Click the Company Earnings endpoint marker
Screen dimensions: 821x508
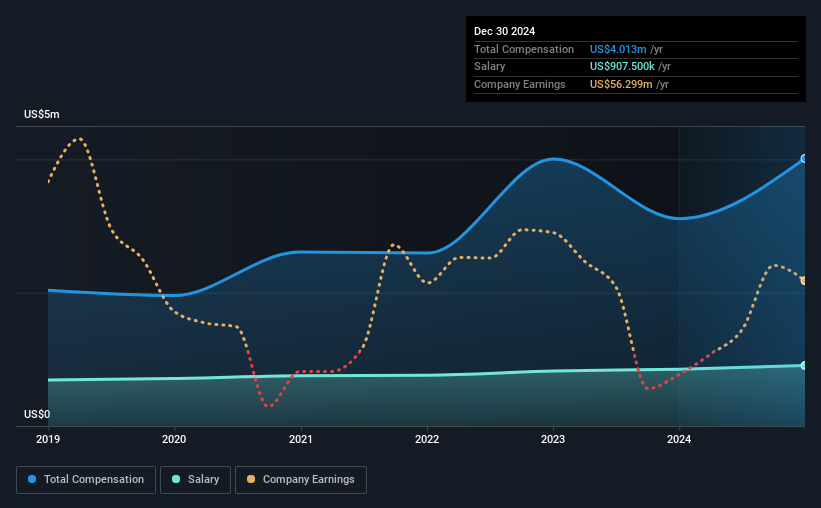[x=804, y=281]
